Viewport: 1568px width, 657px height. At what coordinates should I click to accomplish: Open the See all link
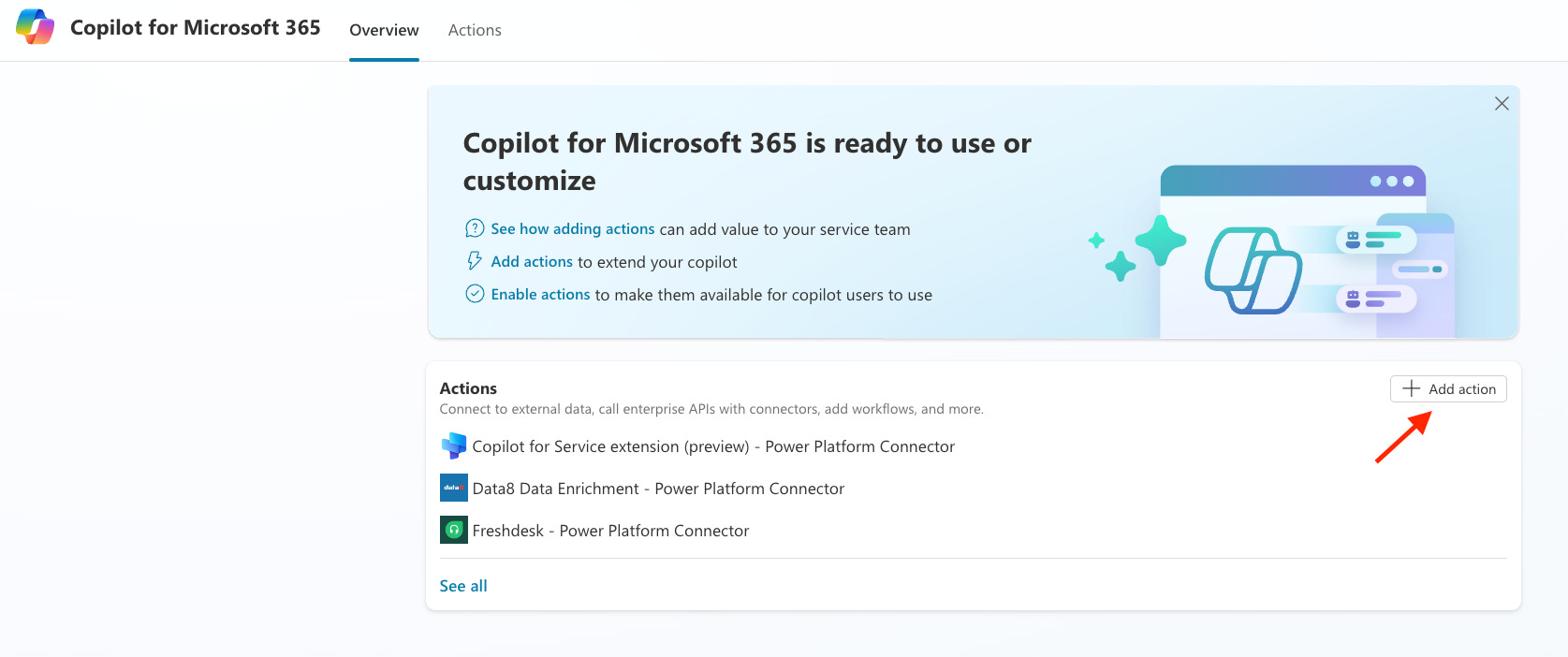pyautogui.click(x=463, y=586)
